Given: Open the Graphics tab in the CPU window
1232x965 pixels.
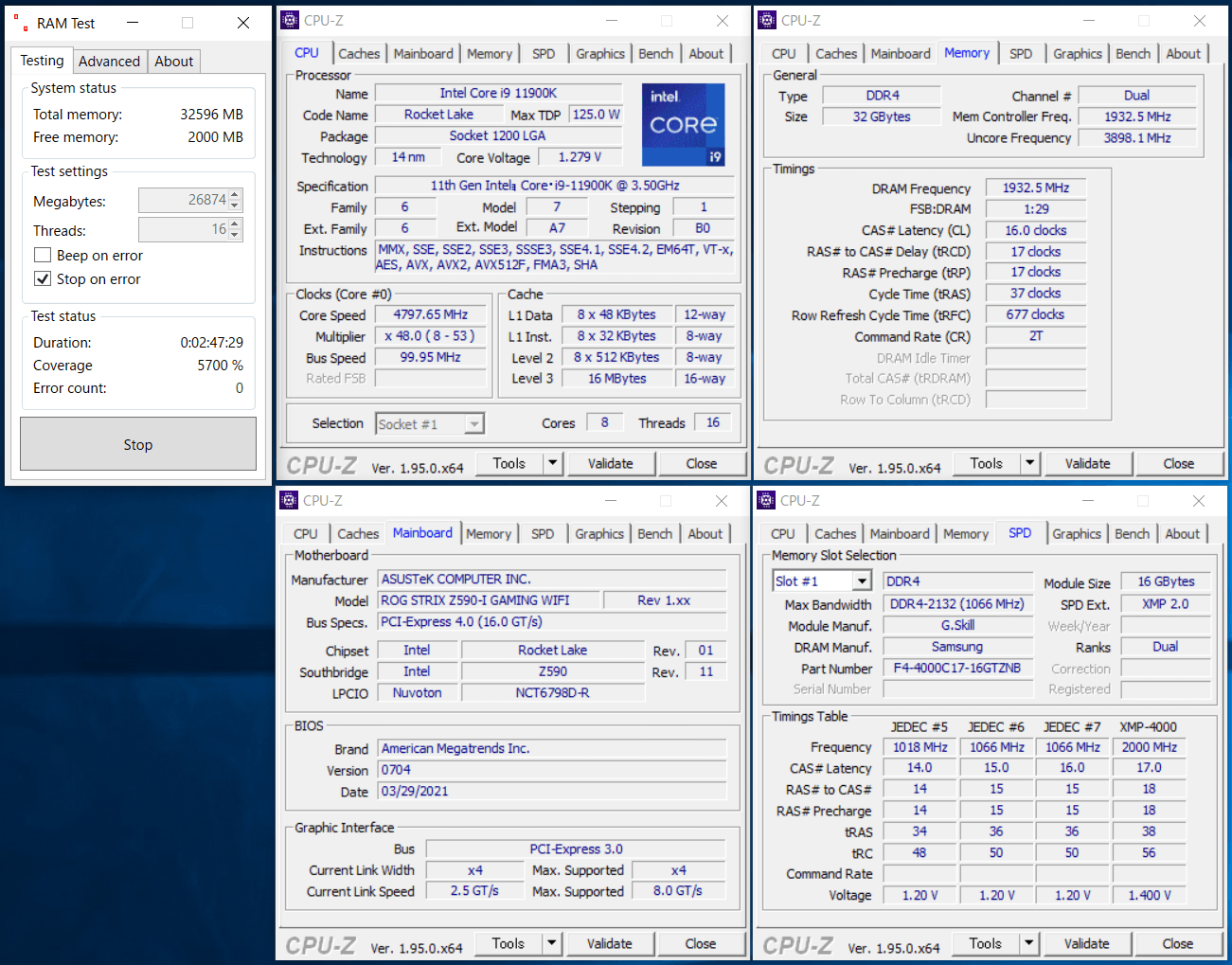Looking at the screenshot, I should pos(600,54).
